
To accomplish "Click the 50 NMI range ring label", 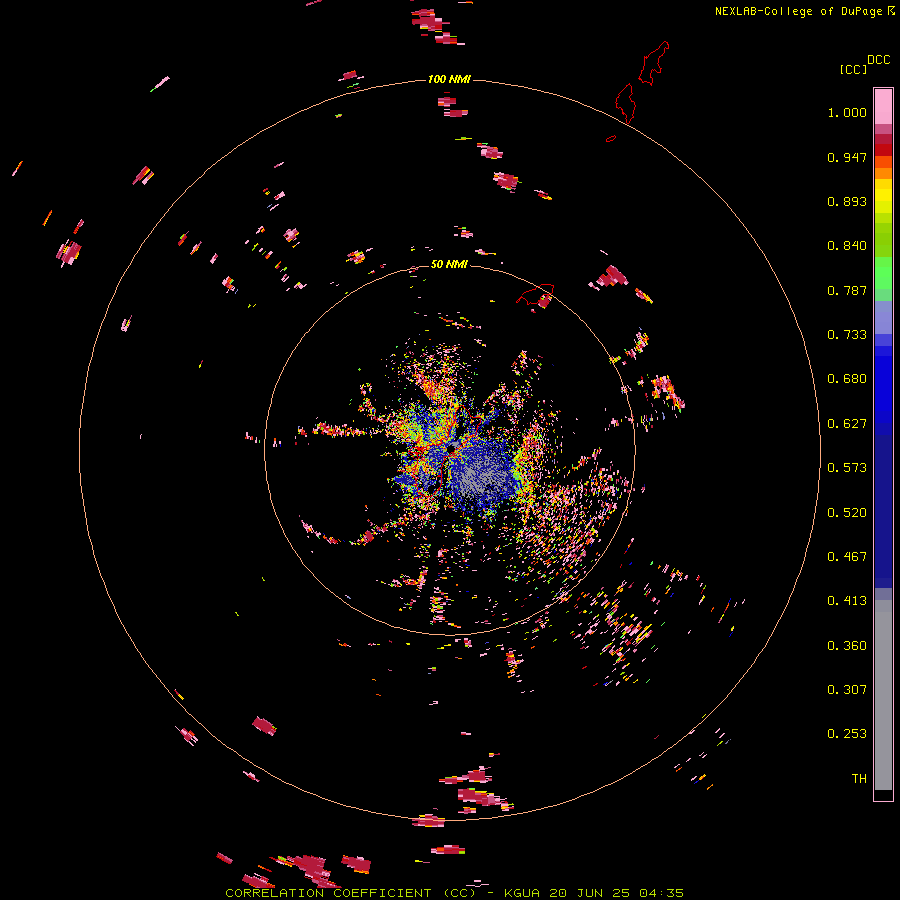I will tap(449, 264).
